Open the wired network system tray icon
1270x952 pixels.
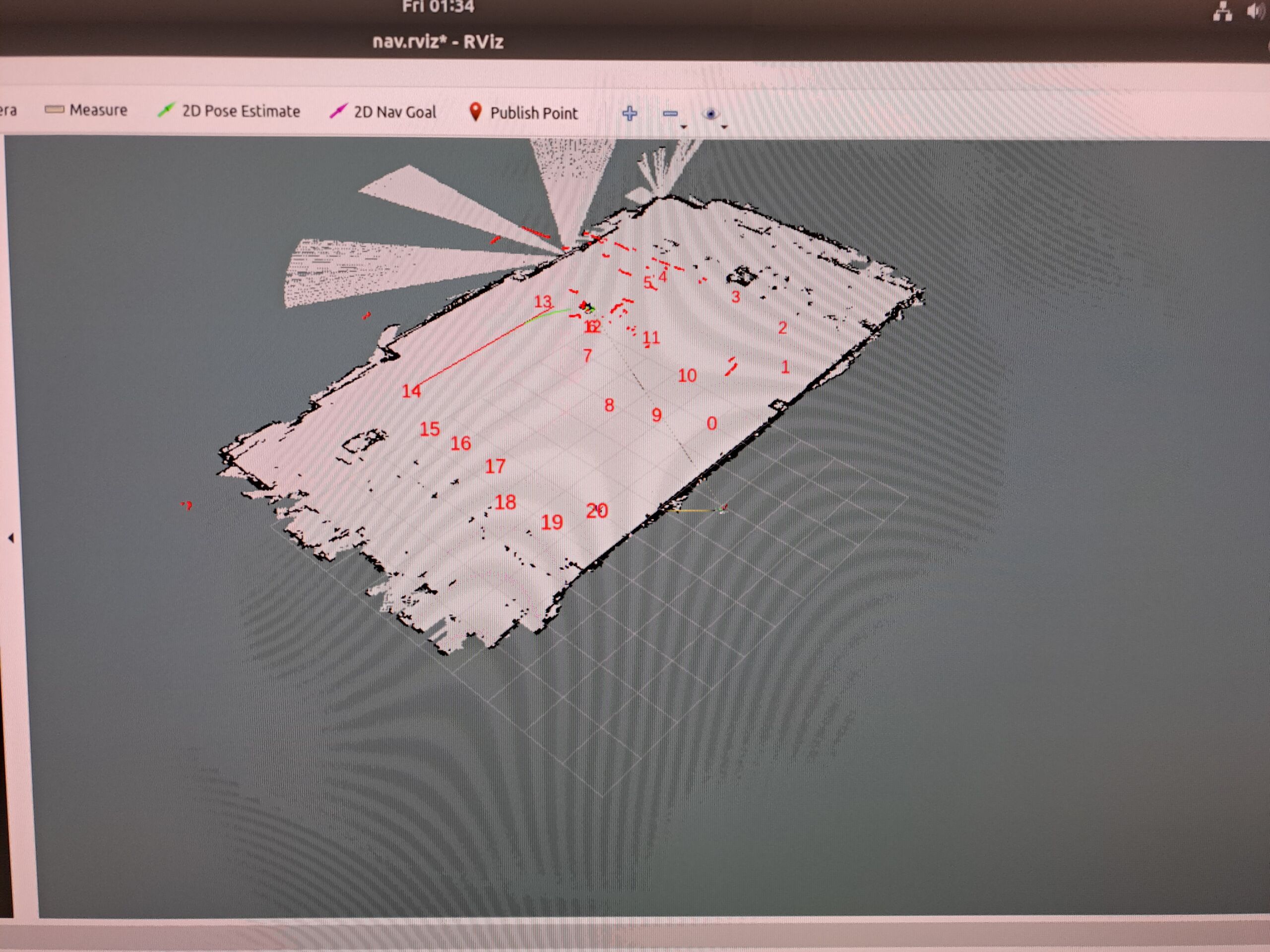(x=1222, y=11)
